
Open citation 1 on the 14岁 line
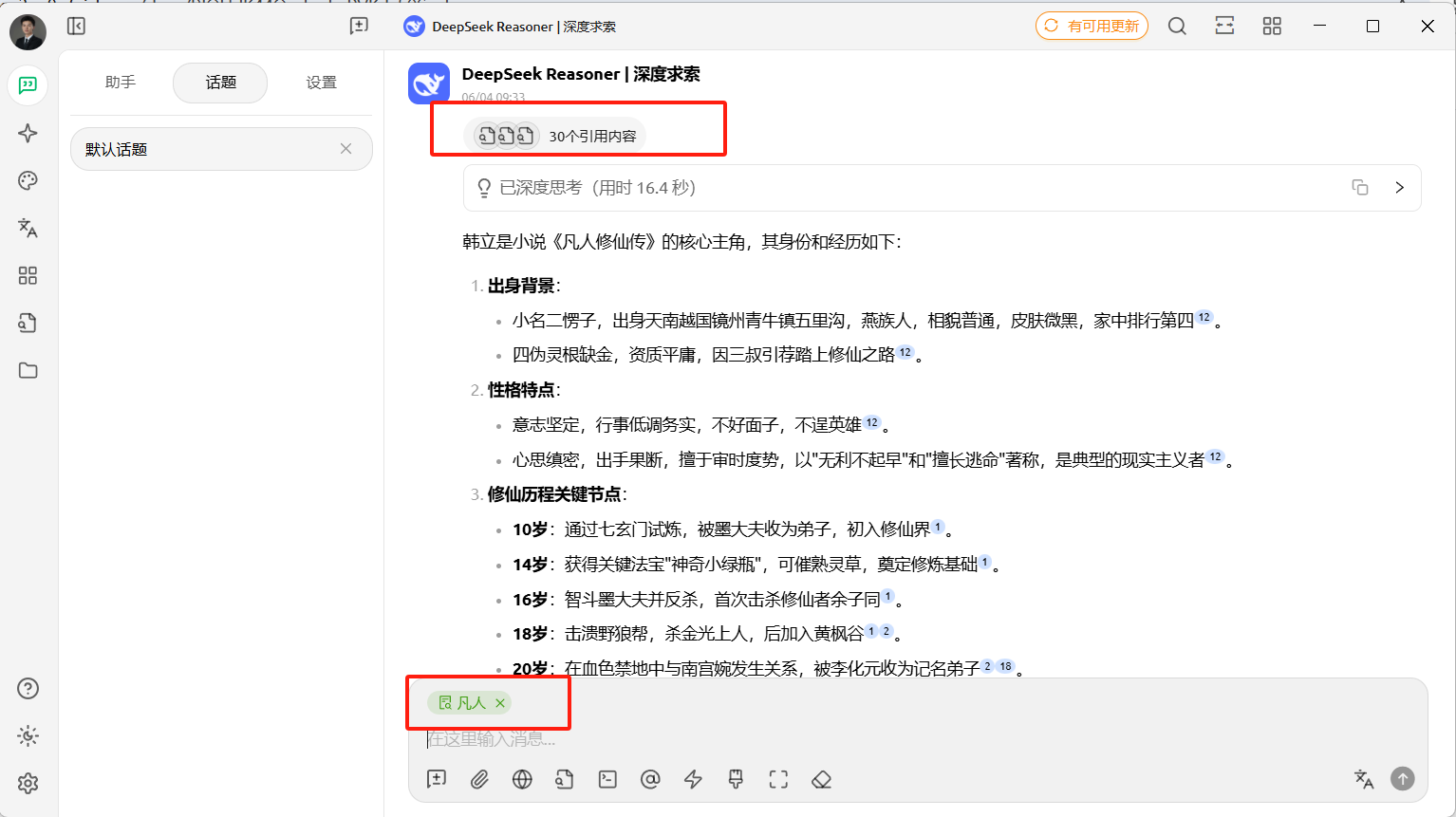click(985, 562)
